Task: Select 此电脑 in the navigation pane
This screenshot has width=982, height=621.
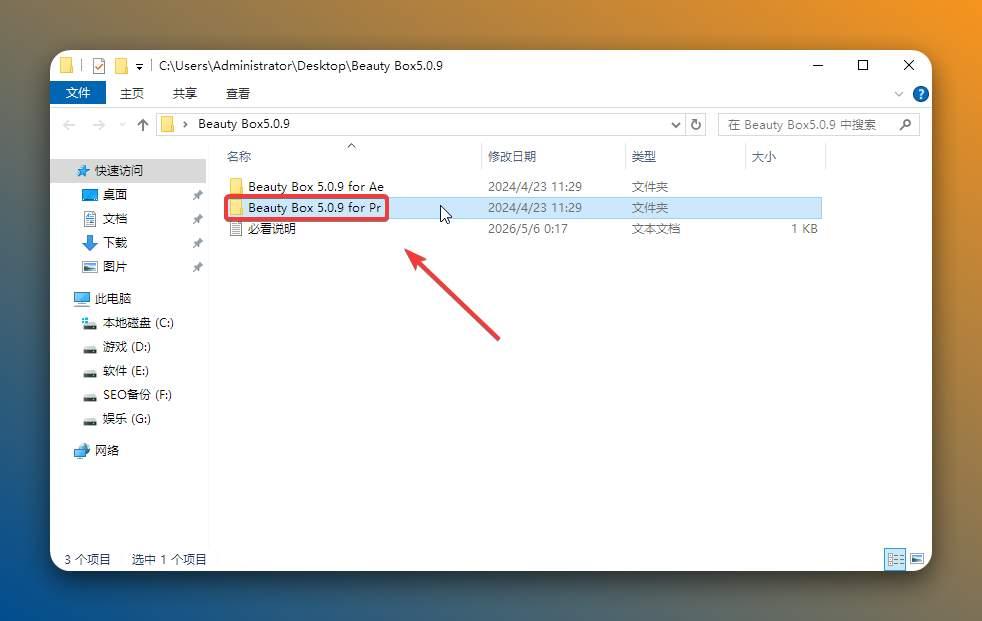Action: [113, 299]
